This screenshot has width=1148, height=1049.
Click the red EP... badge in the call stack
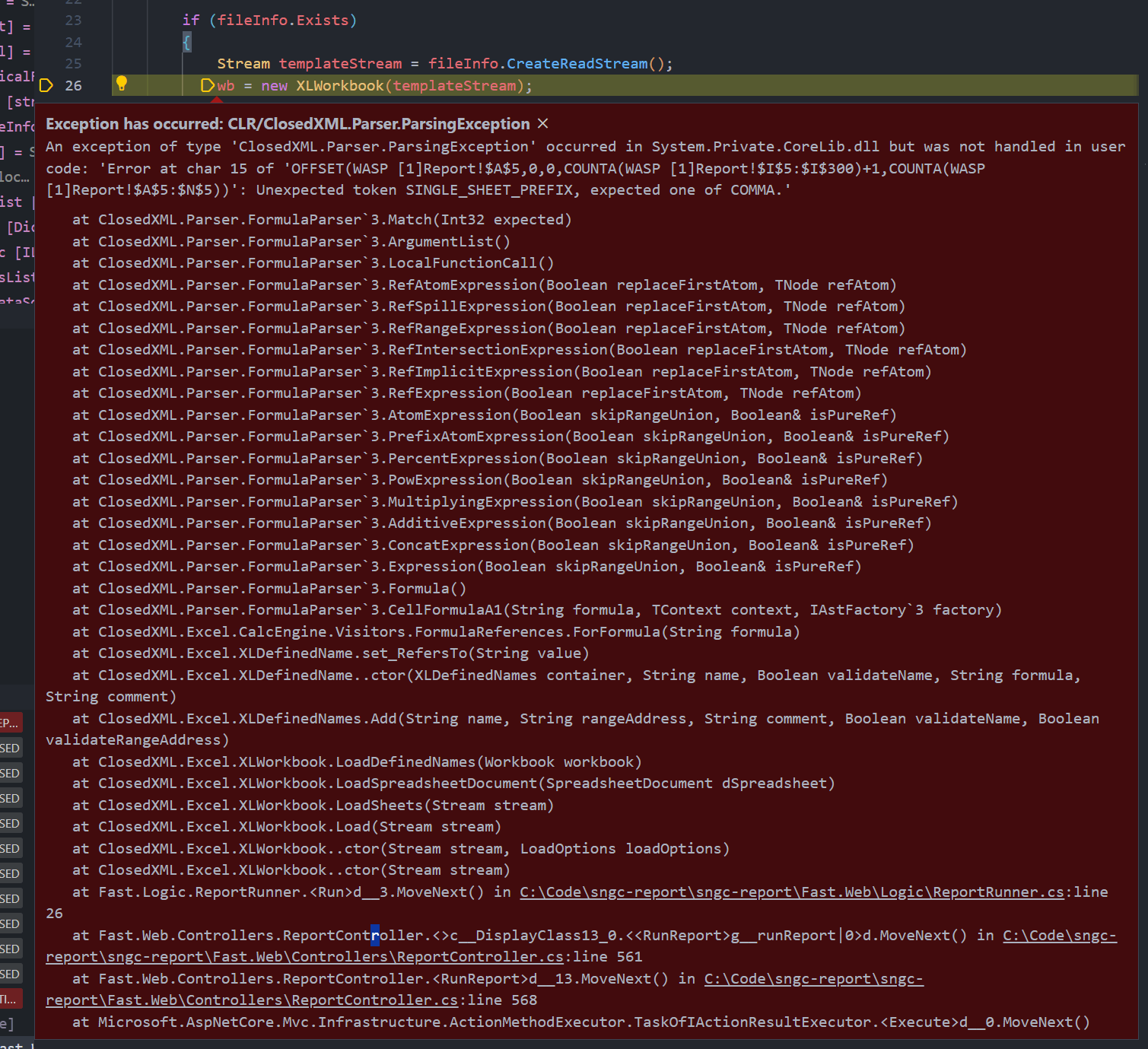[x=11, y=723]
